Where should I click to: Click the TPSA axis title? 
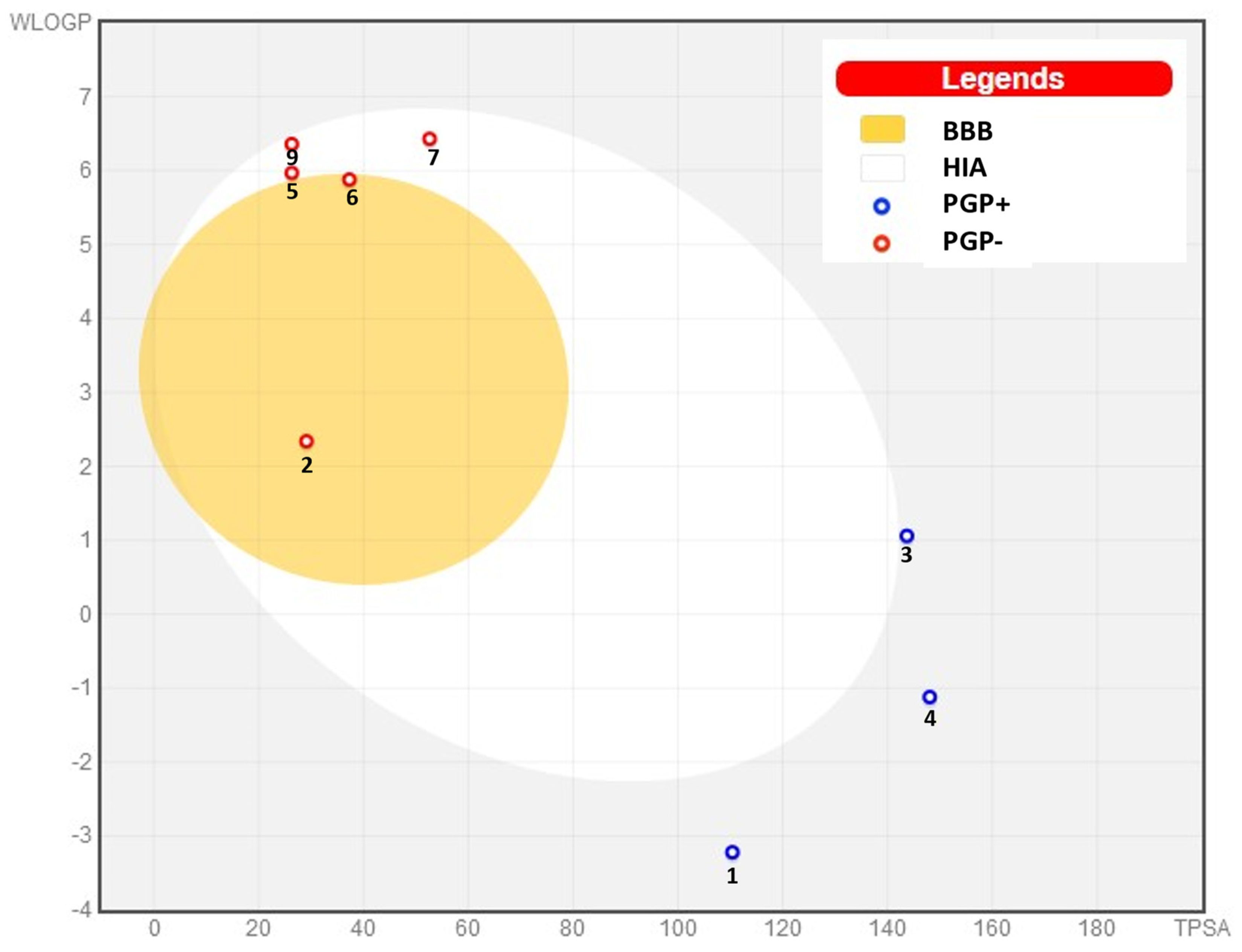[1202, 929]
